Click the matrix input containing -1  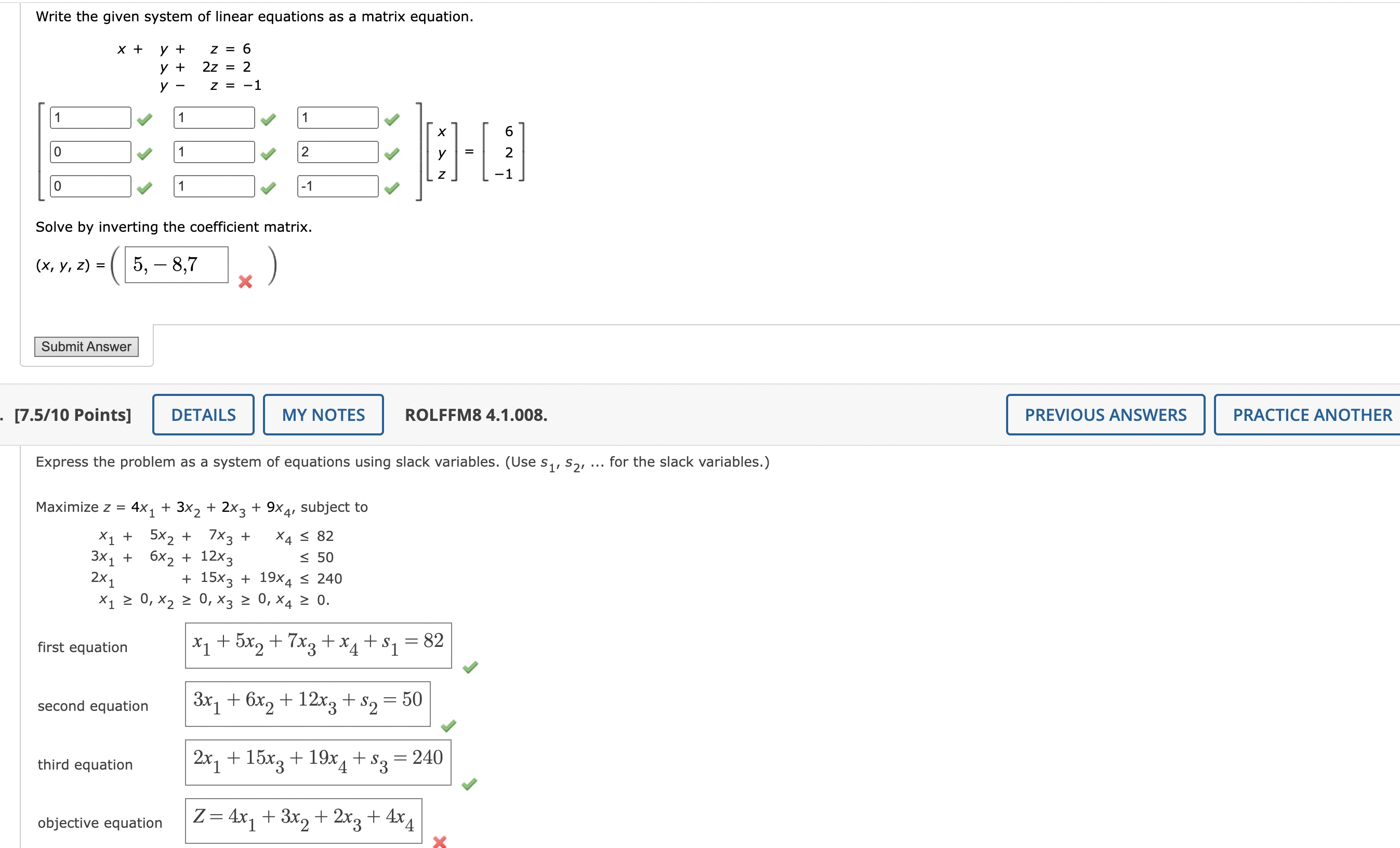[337, 187]
